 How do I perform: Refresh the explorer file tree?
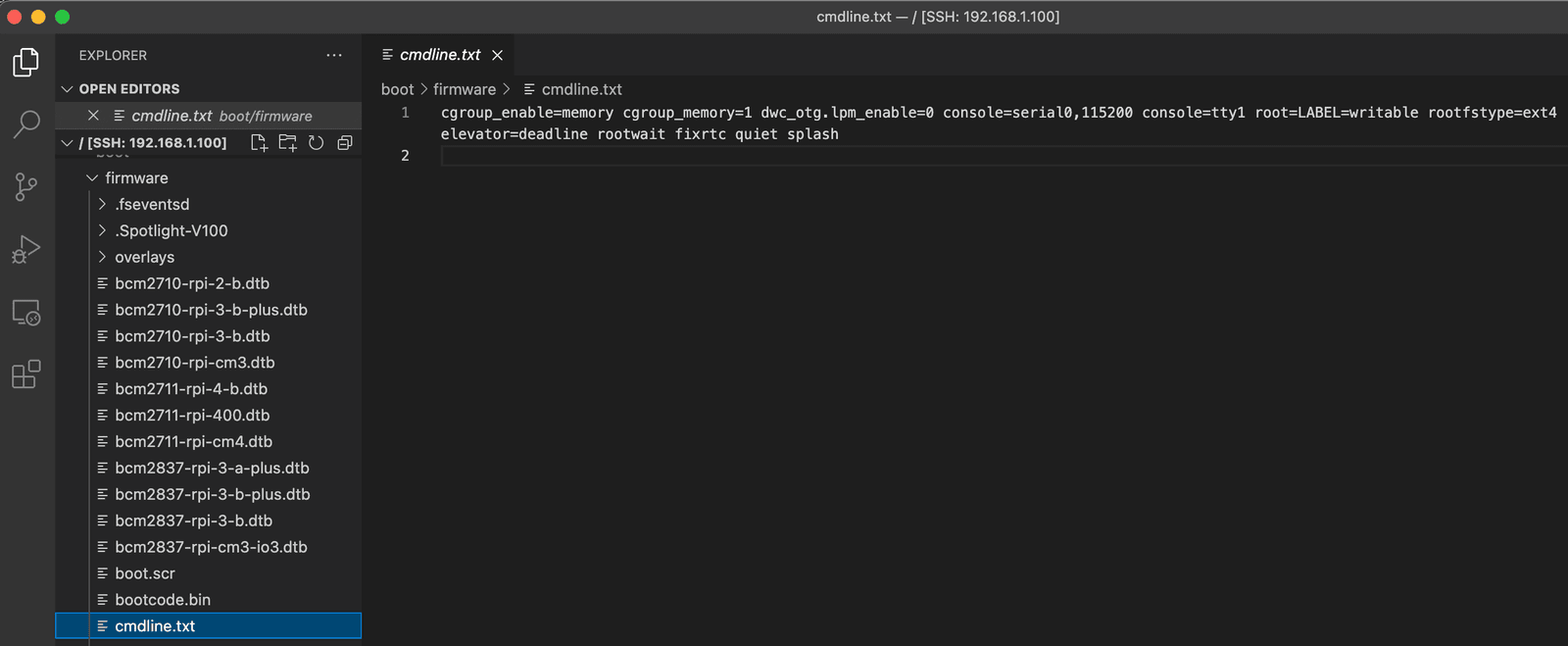coord(316,143)
